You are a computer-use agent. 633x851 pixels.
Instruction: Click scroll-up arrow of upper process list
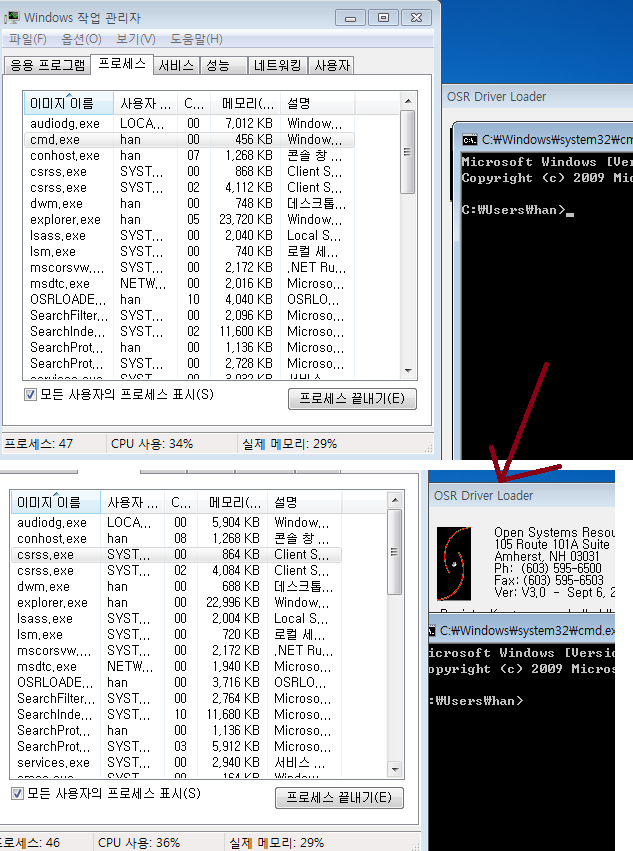tap(408, 101)
